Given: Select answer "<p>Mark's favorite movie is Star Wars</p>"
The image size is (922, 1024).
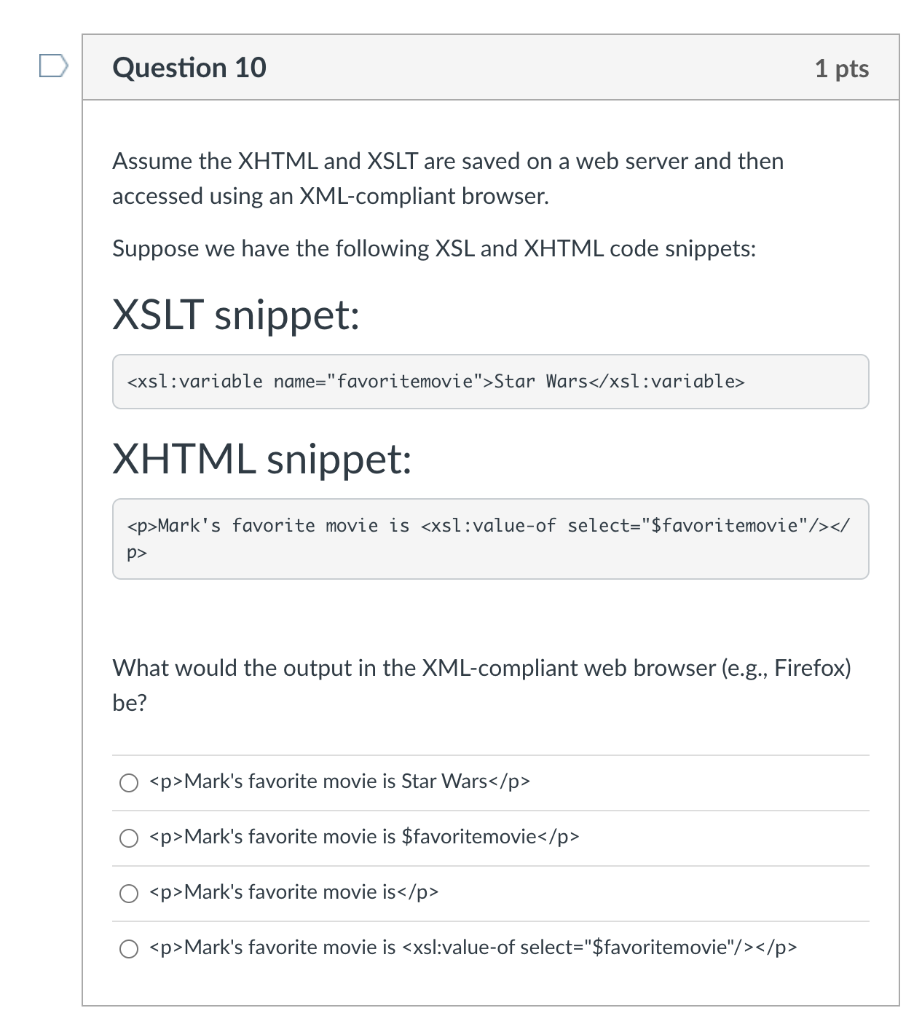Looking at the screenshot, I should point(340,782).
